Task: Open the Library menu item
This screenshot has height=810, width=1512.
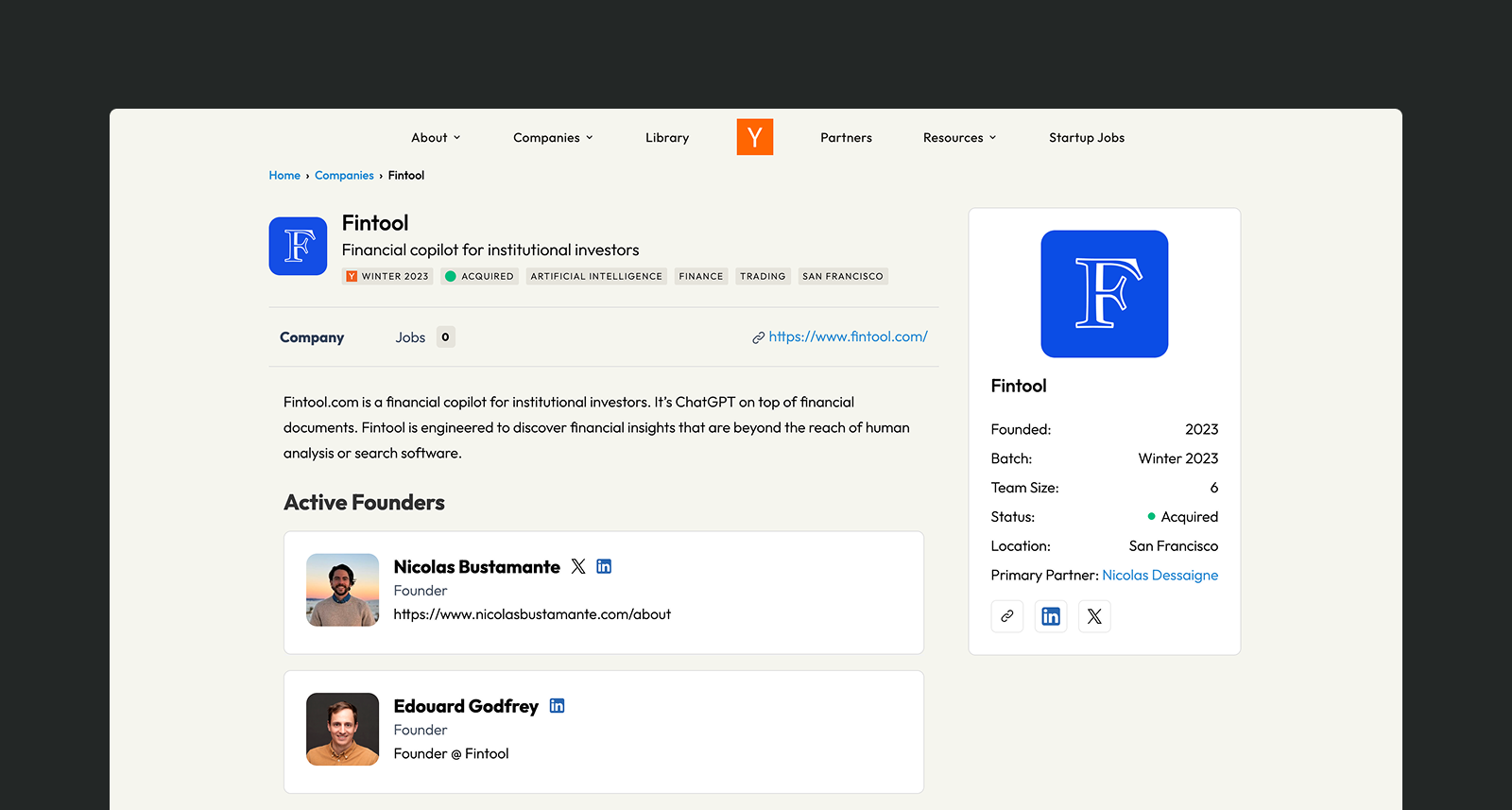Action: [667, 137]
